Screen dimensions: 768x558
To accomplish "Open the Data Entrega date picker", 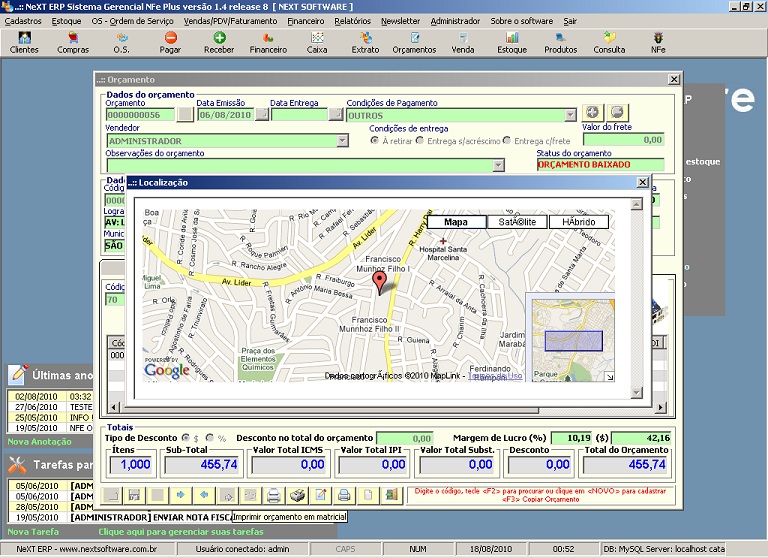I will tap(336, 114).
